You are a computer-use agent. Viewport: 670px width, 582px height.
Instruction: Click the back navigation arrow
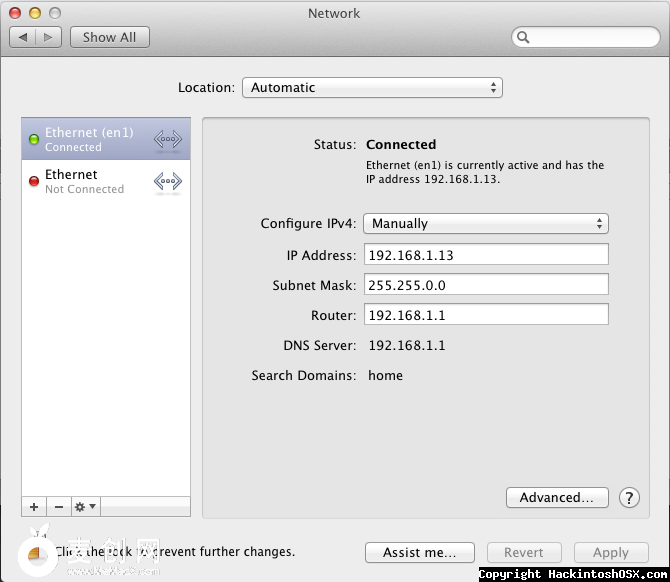point(23,37)
